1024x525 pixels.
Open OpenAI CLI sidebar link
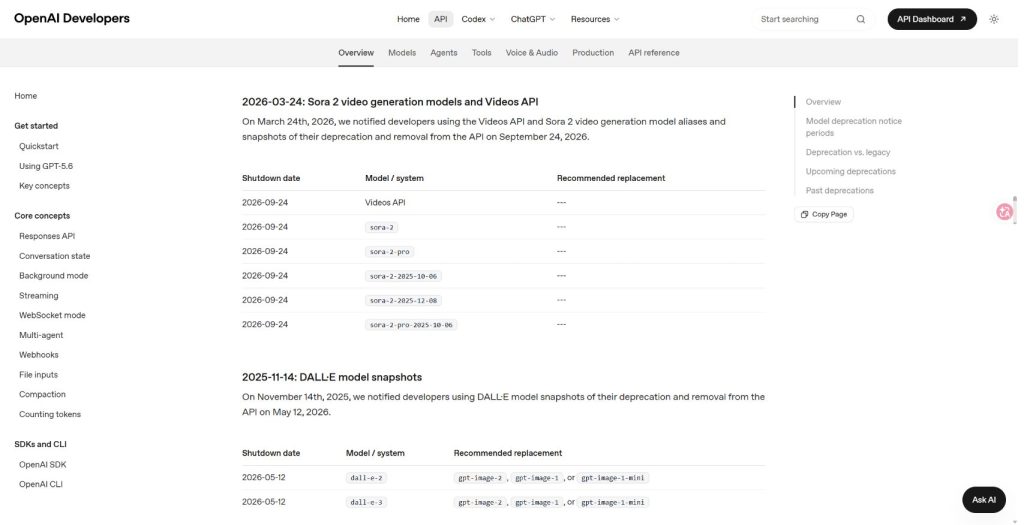[40, 484]
